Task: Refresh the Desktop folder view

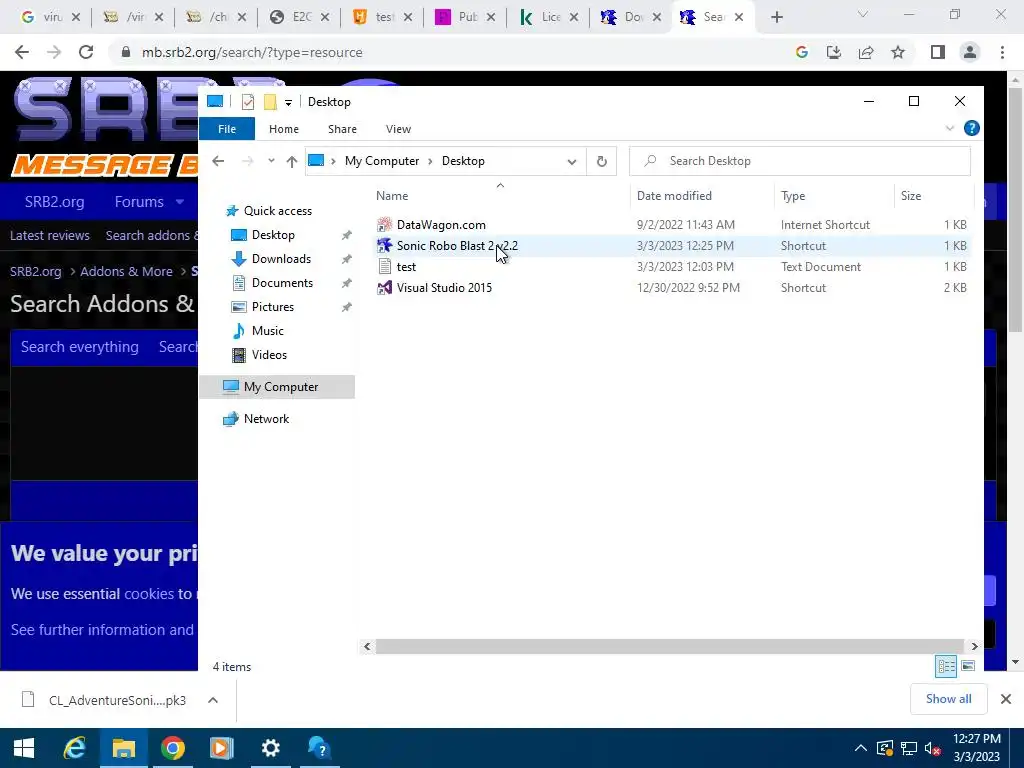Action: [601, 161]
